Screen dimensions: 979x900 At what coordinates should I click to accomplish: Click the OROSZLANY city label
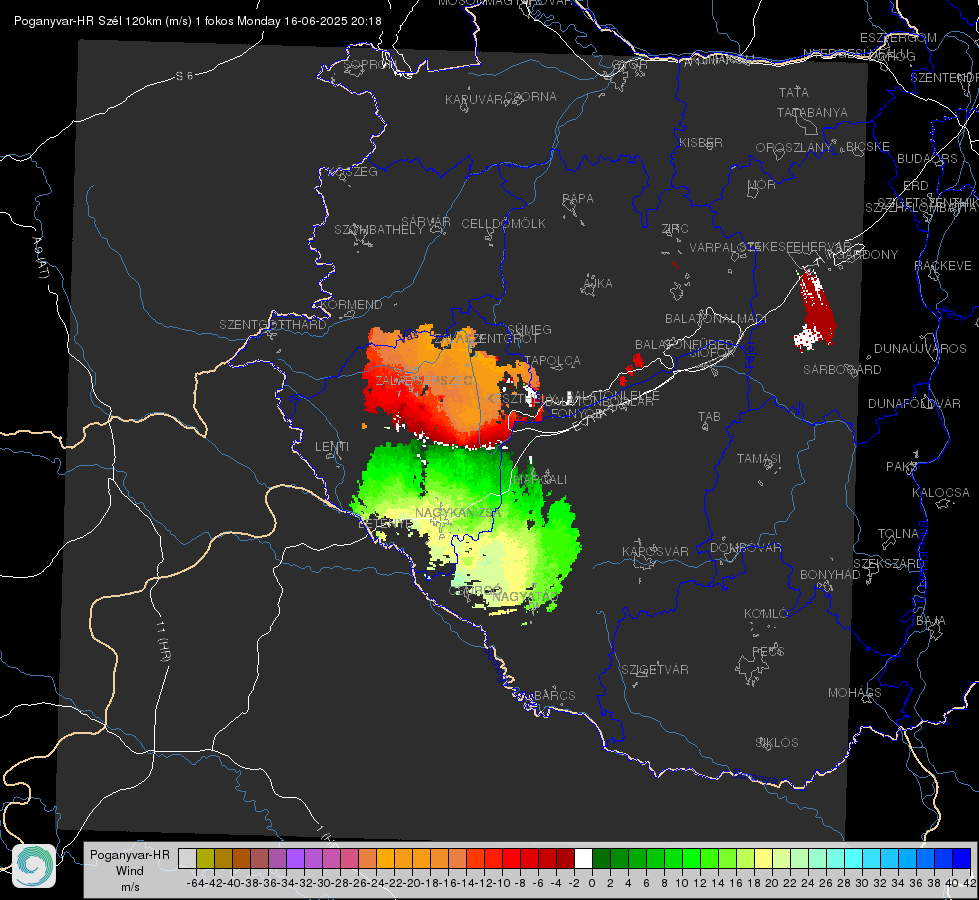point(794,148)
